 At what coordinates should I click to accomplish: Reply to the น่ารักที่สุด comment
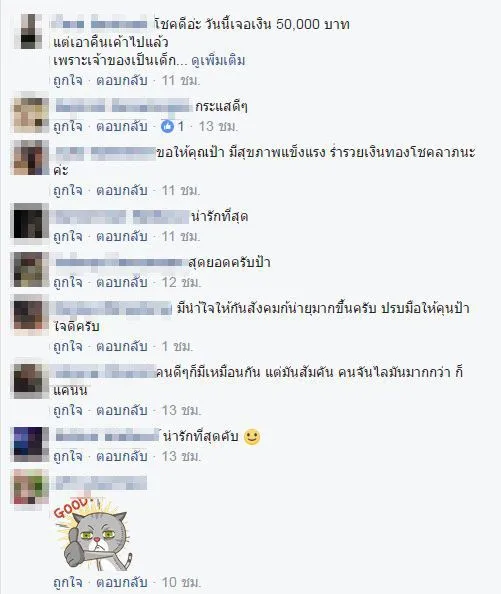(x=122, y=237)
